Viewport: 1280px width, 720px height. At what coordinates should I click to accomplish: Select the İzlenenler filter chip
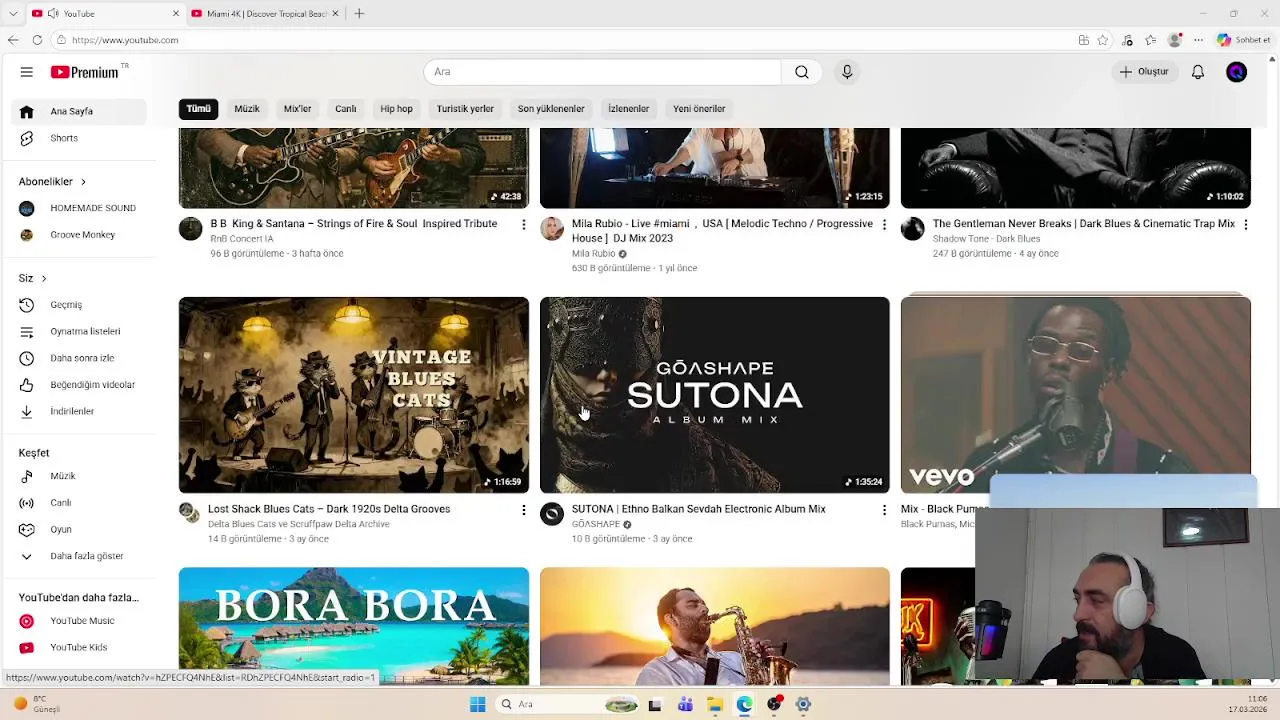[629, 108]
